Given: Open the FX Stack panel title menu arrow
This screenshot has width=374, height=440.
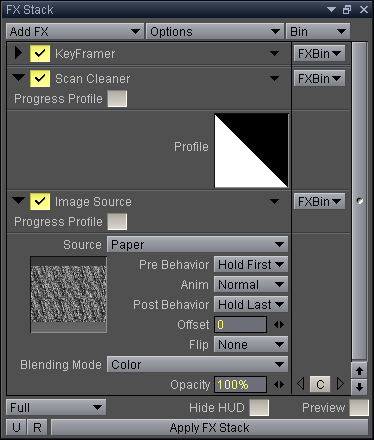Looking at the screenshot, I should tap(331, 10).
